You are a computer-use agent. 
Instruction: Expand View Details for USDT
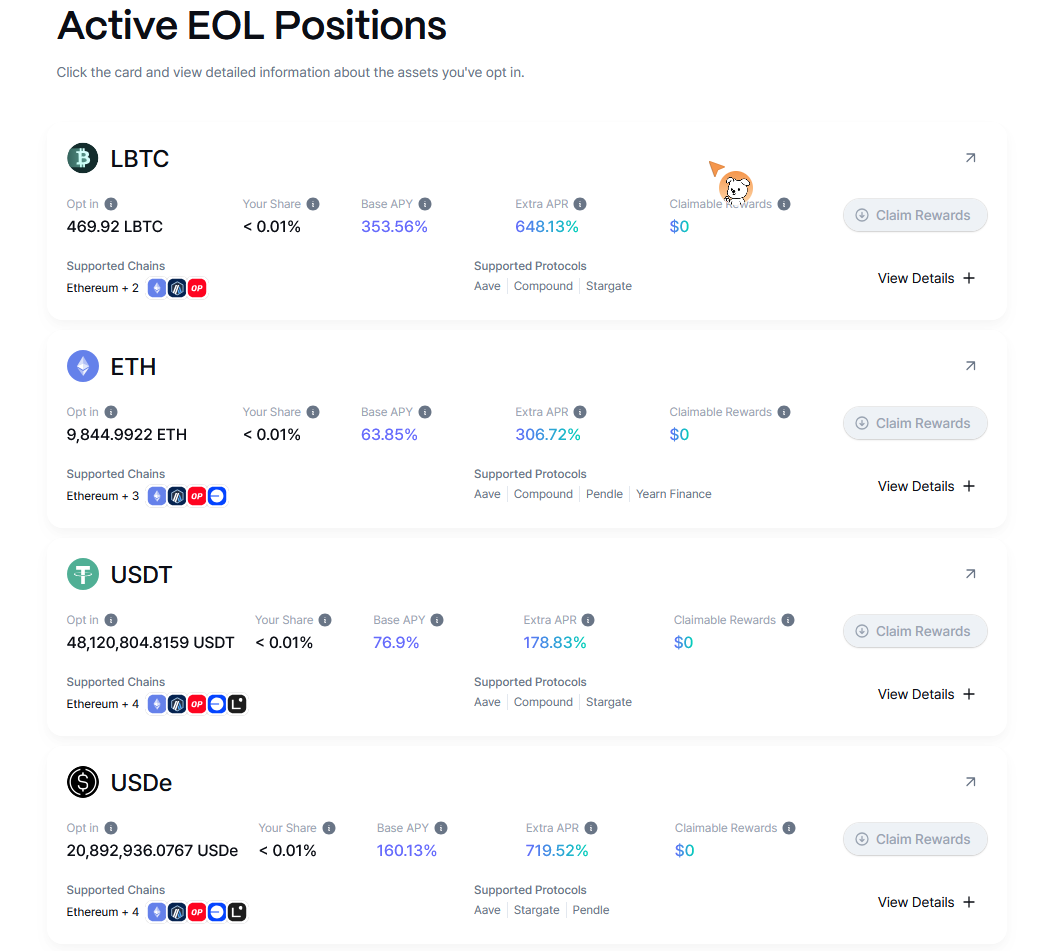(x=926, y=694)
